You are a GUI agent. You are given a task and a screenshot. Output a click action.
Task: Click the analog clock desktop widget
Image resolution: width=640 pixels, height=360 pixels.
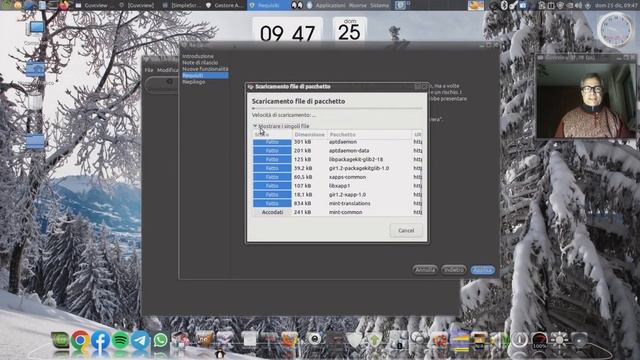615,30
